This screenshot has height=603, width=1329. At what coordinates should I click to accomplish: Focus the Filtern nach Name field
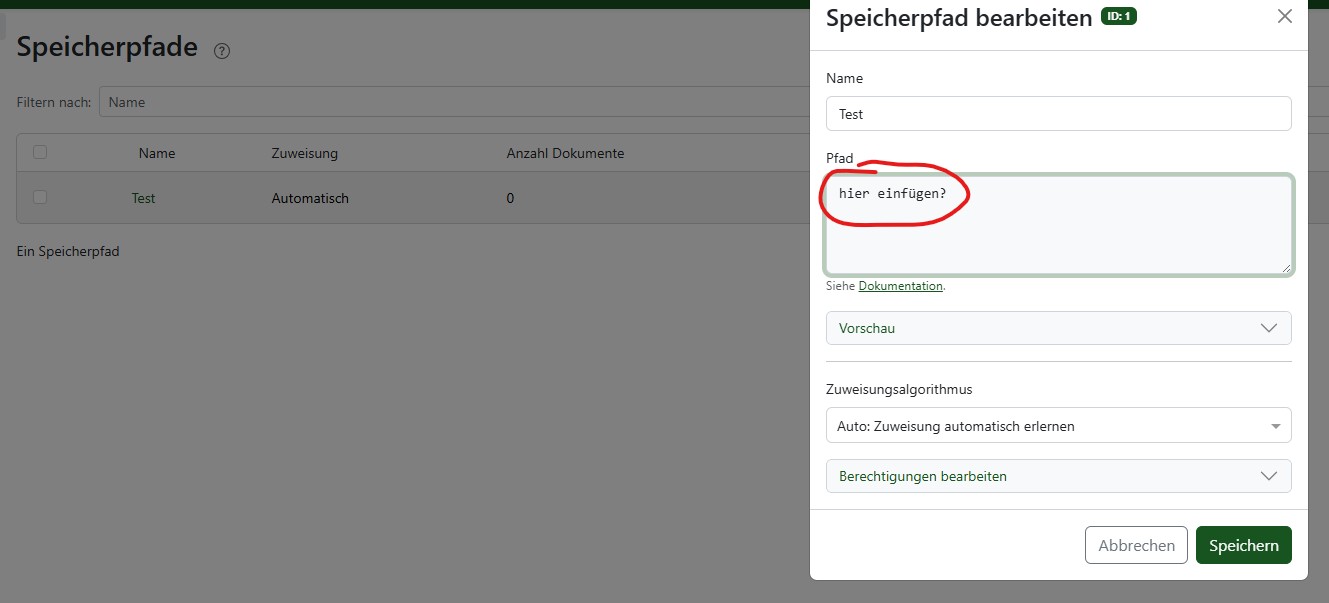[x=450, y=102]
